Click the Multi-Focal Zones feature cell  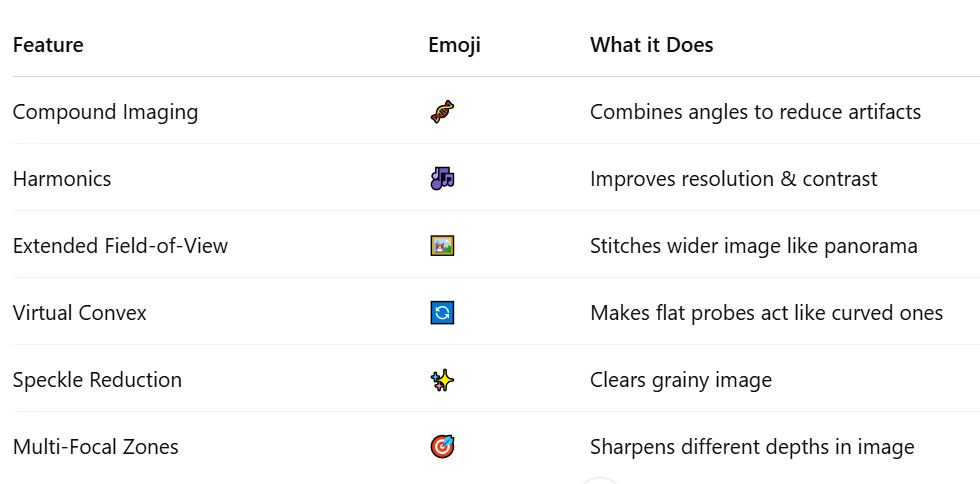[x=96, y=446]
